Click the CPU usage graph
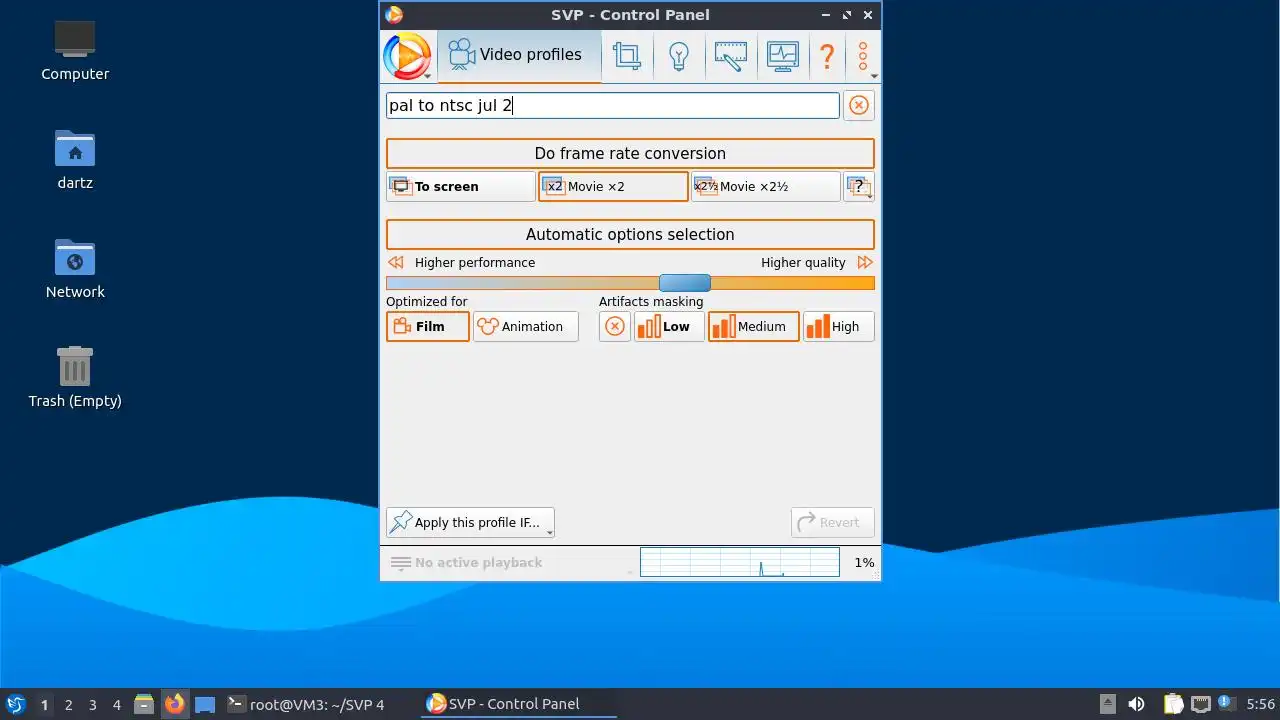 coord(740,562)
